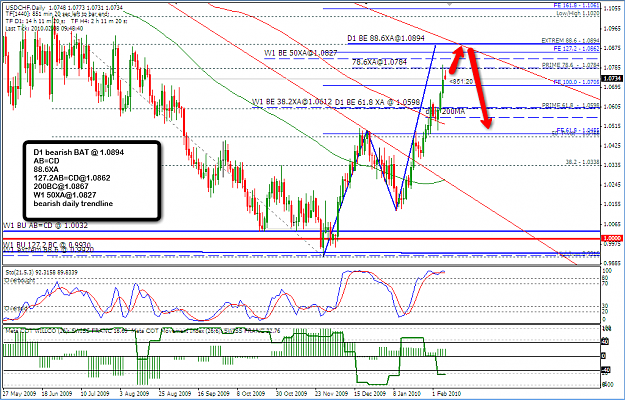
Task: Click the USDCHF,Daily chart title text
Action: (24, 8)
